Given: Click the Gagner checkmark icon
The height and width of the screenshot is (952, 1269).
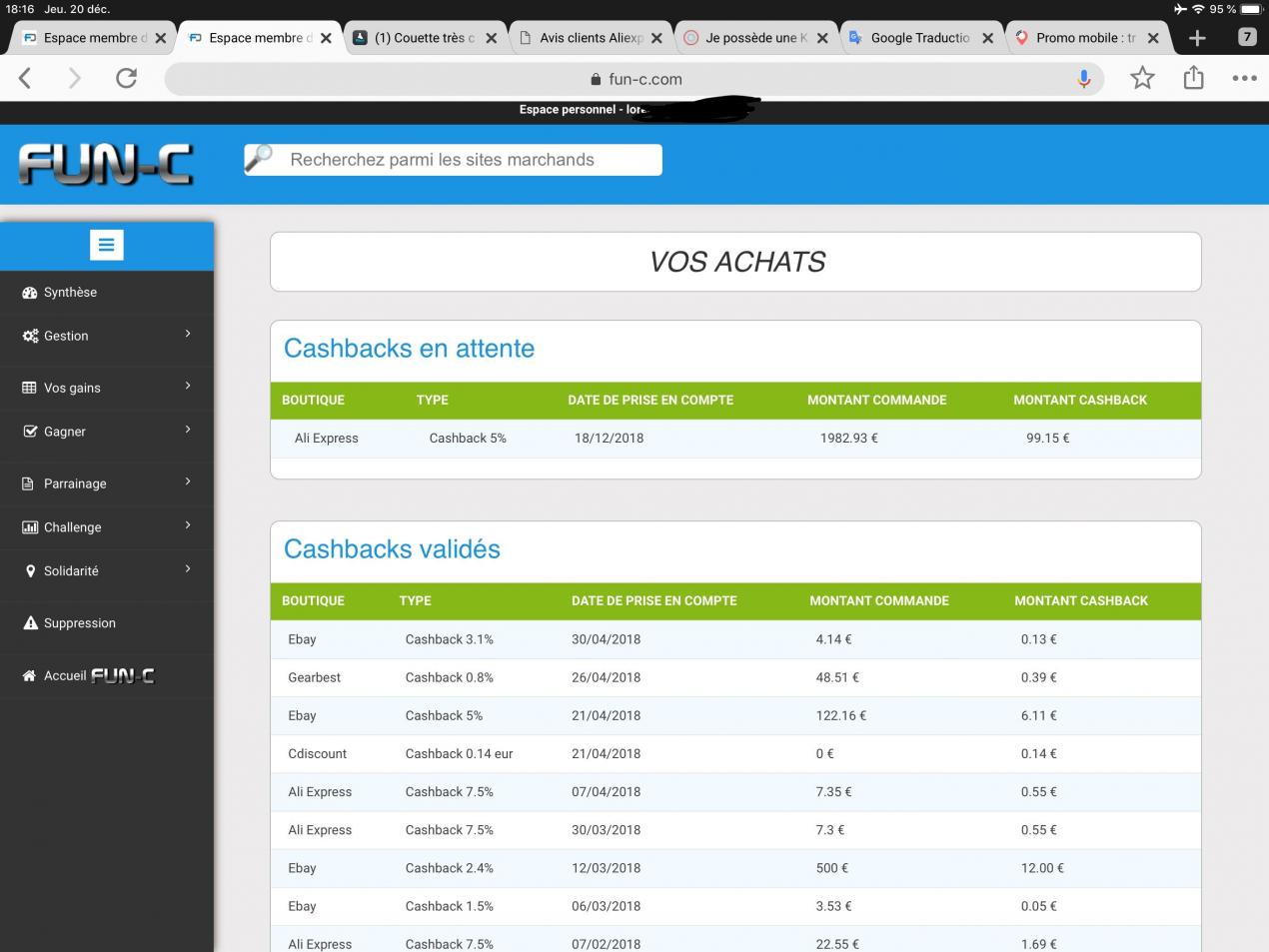Looking at the screenshot, I should tap(30, 432).
